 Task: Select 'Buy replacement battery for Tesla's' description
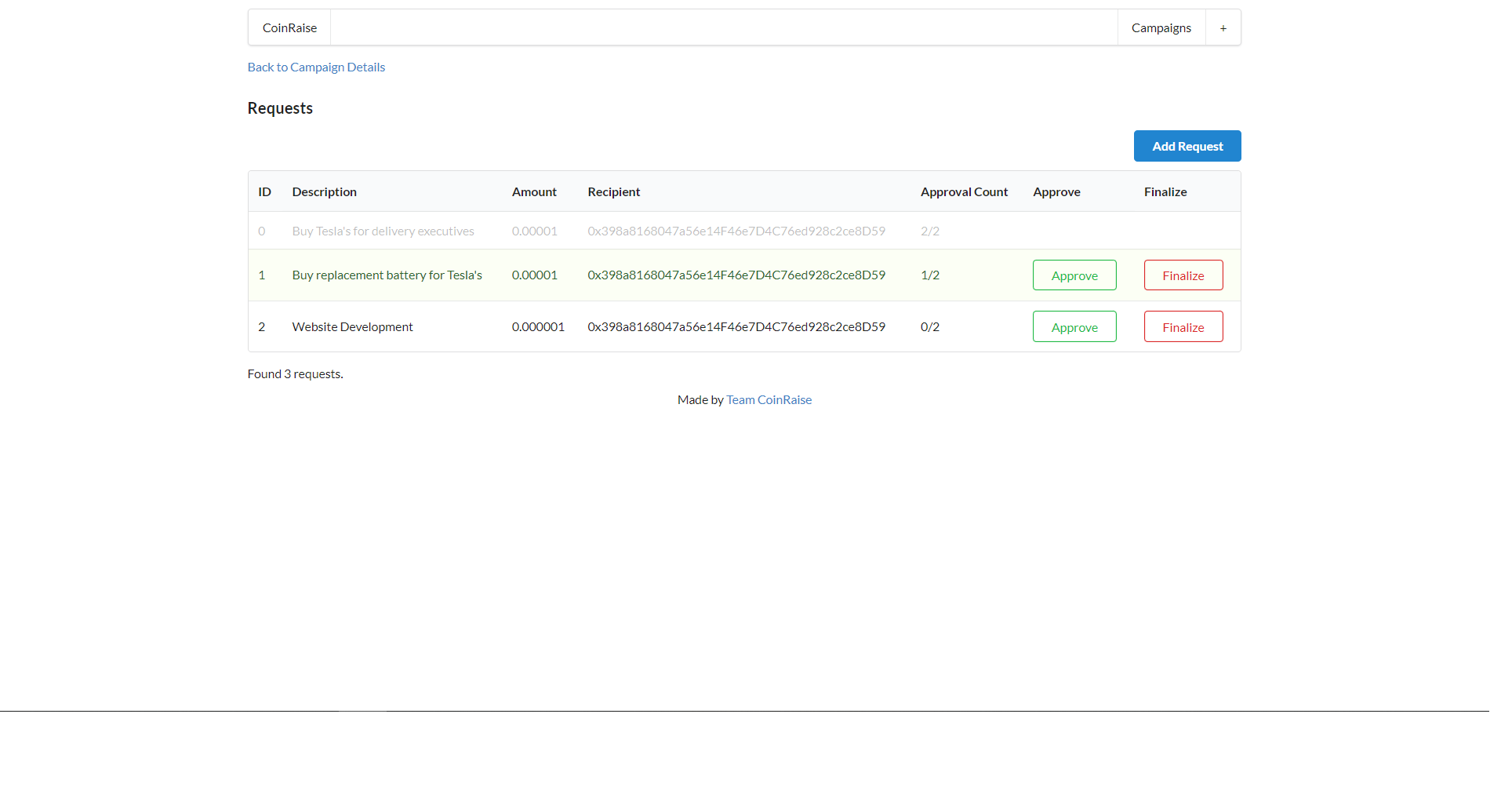pyautogui.click(x=387, y=275)
